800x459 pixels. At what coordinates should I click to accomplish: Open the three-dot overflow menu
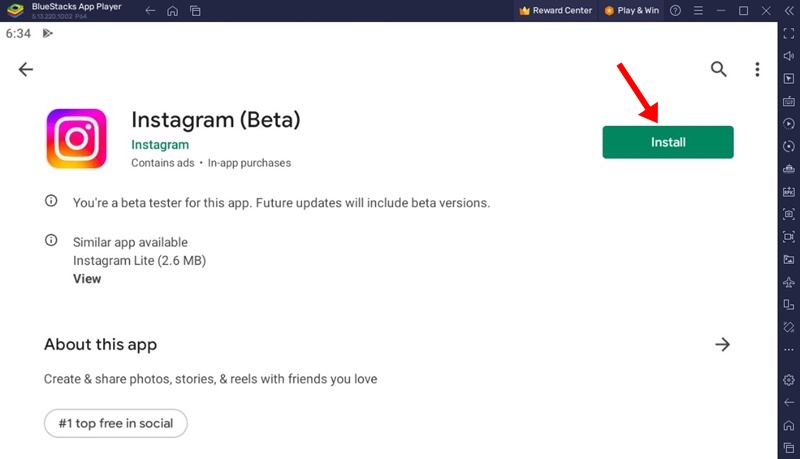tap(757, 69)
